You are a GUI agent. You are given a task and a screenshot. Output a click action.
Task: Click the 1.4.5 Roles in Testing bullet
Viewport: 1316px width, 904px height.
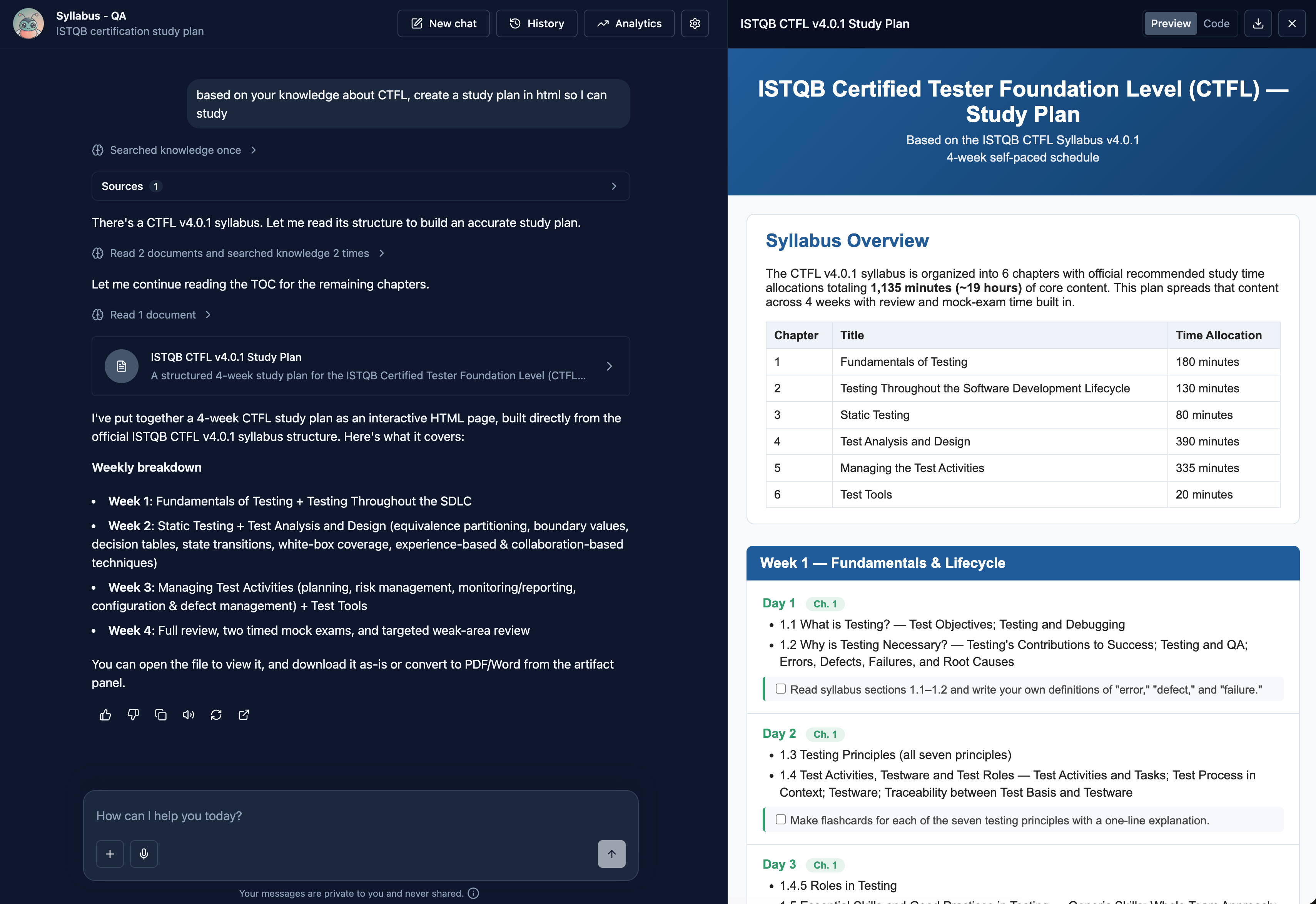[x=838, y=886]
